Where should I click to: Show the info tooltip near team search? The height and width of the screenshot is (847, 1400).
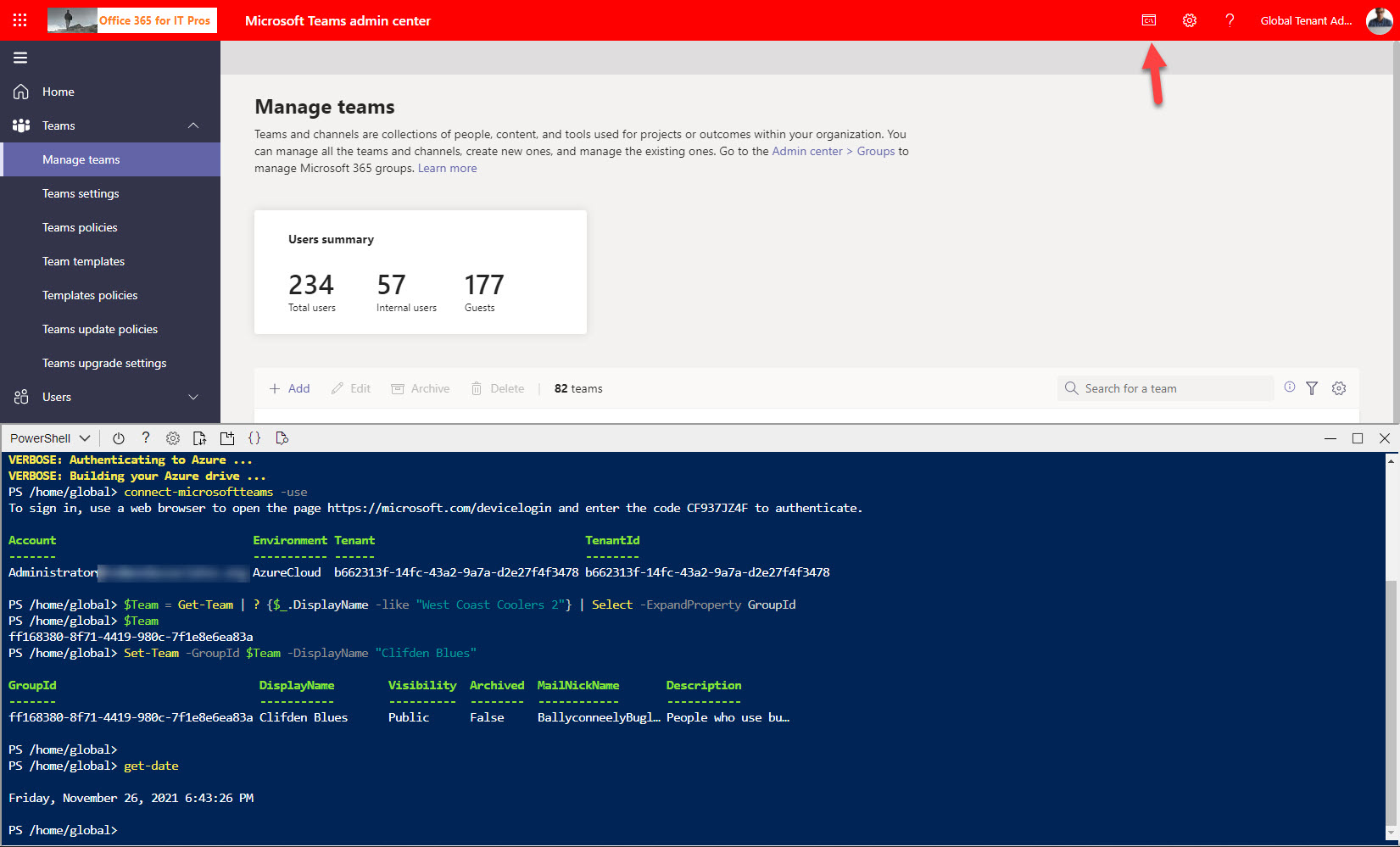point(1289,387)
